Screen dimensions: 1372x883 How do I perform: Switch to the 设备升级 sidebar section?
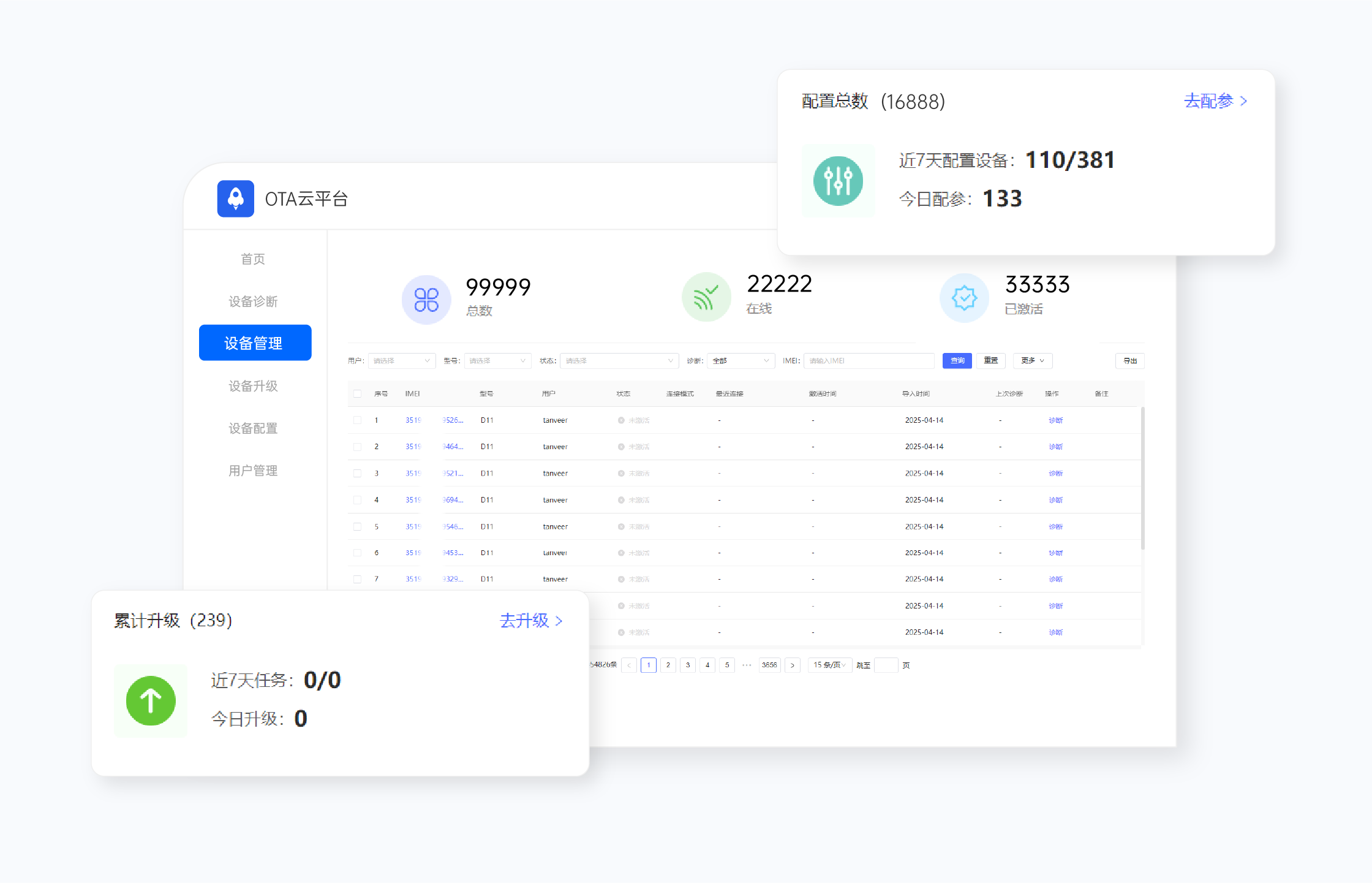click(252, 386)
